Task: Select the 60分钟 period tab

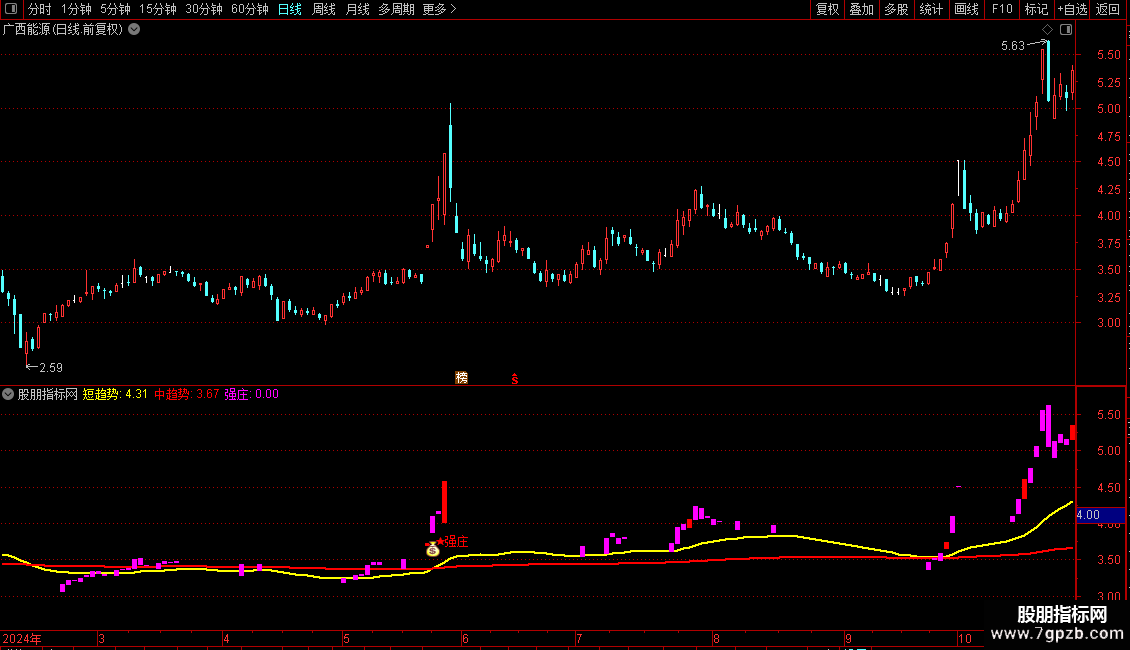Action: [249, 9]
